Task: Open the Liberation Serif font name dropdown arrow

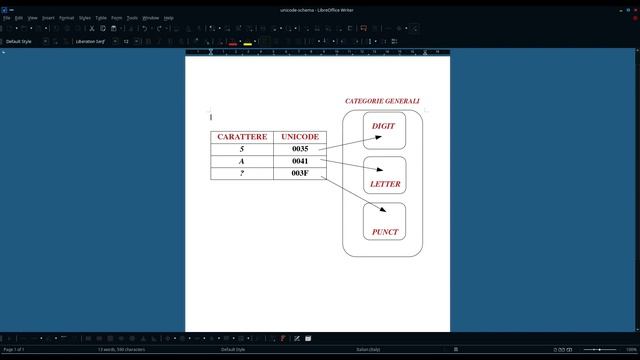Action: (x=116, y=41)
